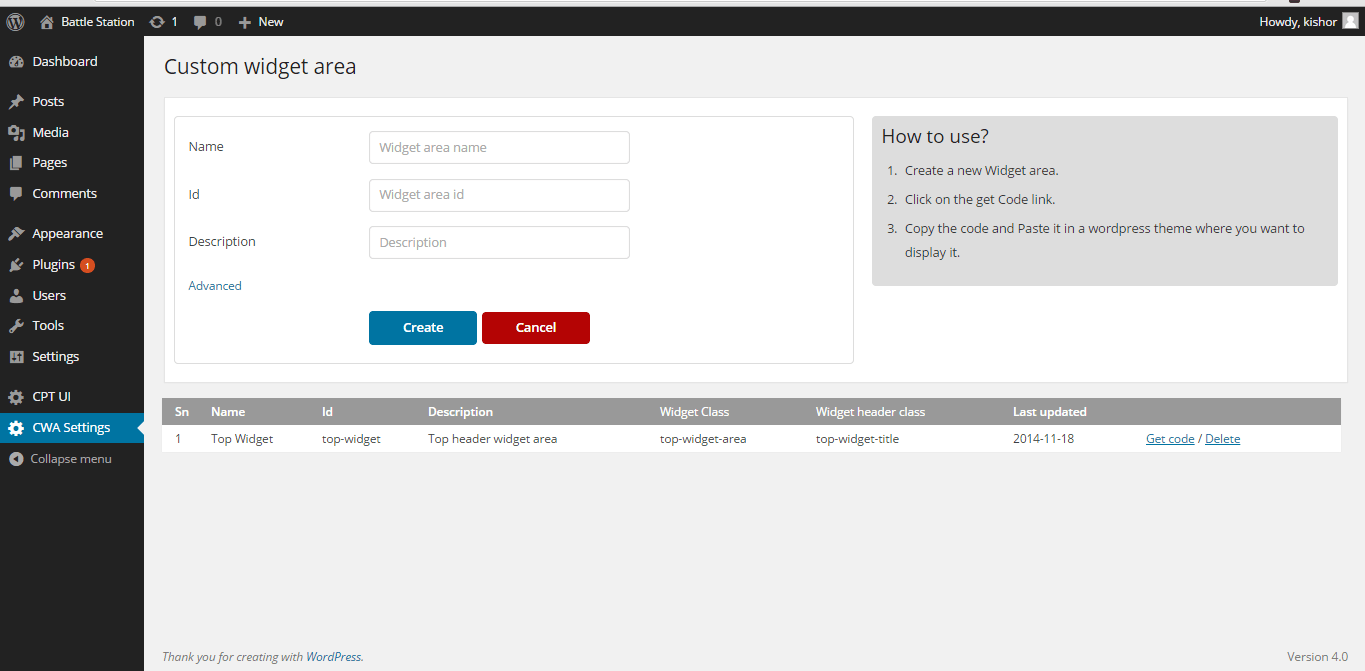
Task: Expand the Advanced options in the form
Action: [x=214, y=285]
